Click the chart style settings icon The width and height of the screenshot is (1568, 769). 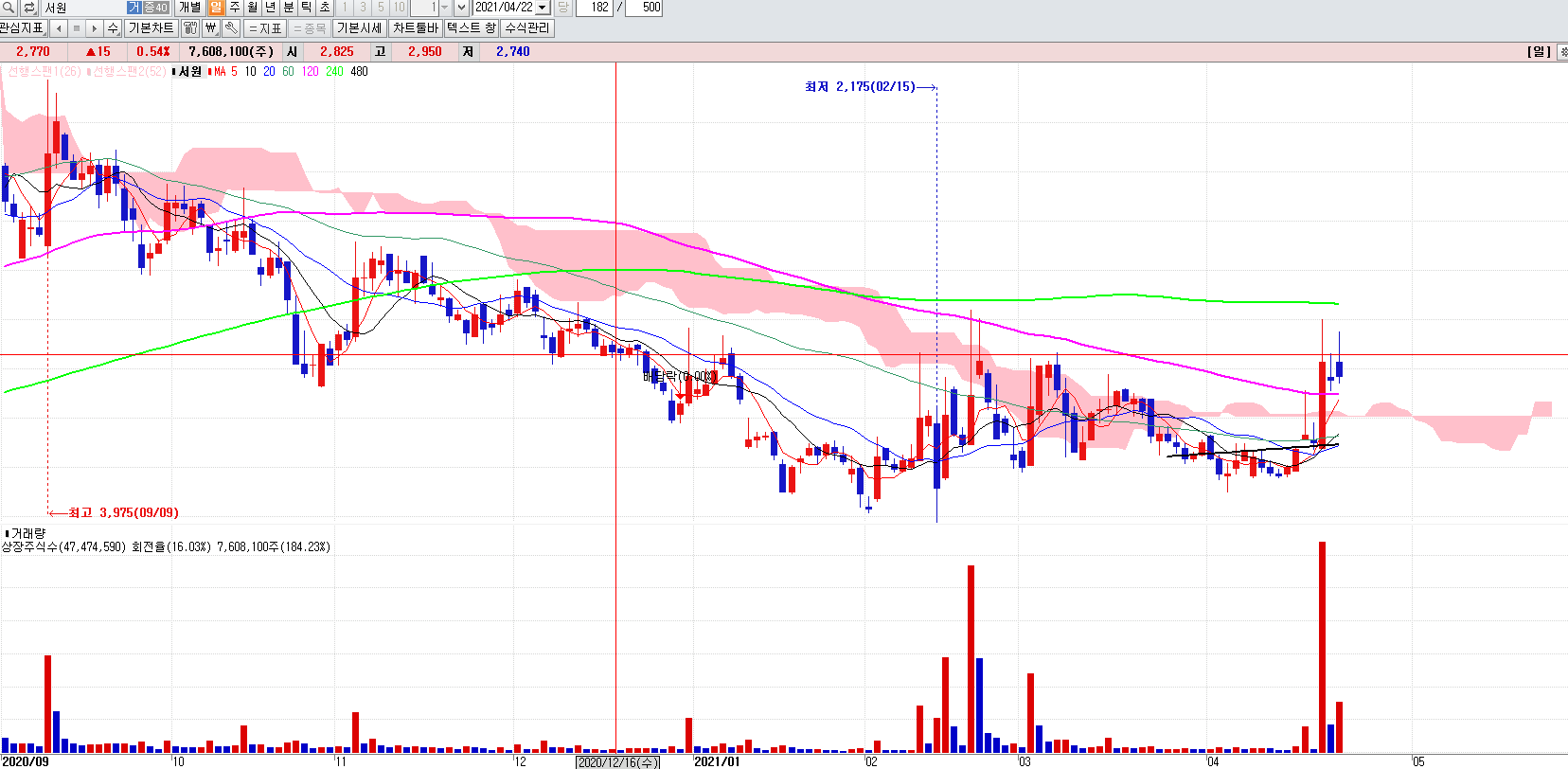[x=190, y=28]
